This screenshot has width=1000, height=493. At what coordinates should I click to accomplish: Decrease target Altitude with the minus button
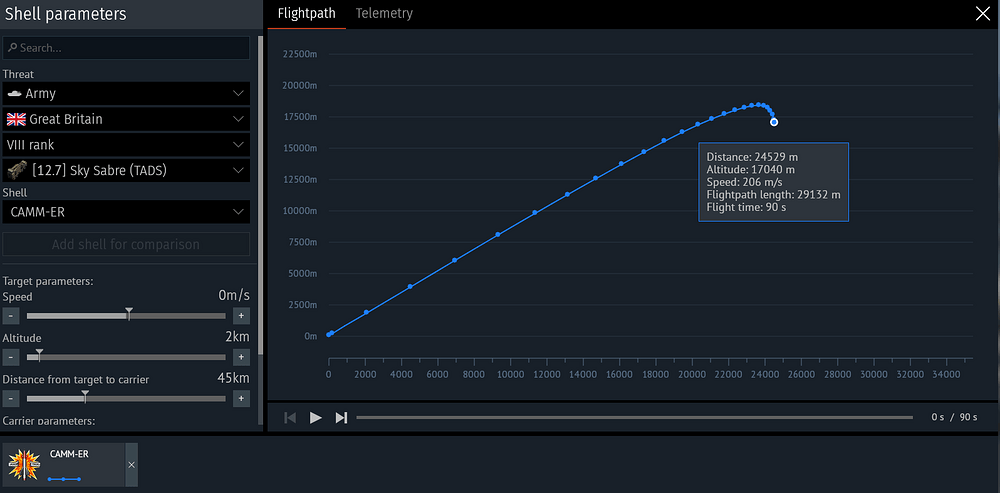pos(11,357)
